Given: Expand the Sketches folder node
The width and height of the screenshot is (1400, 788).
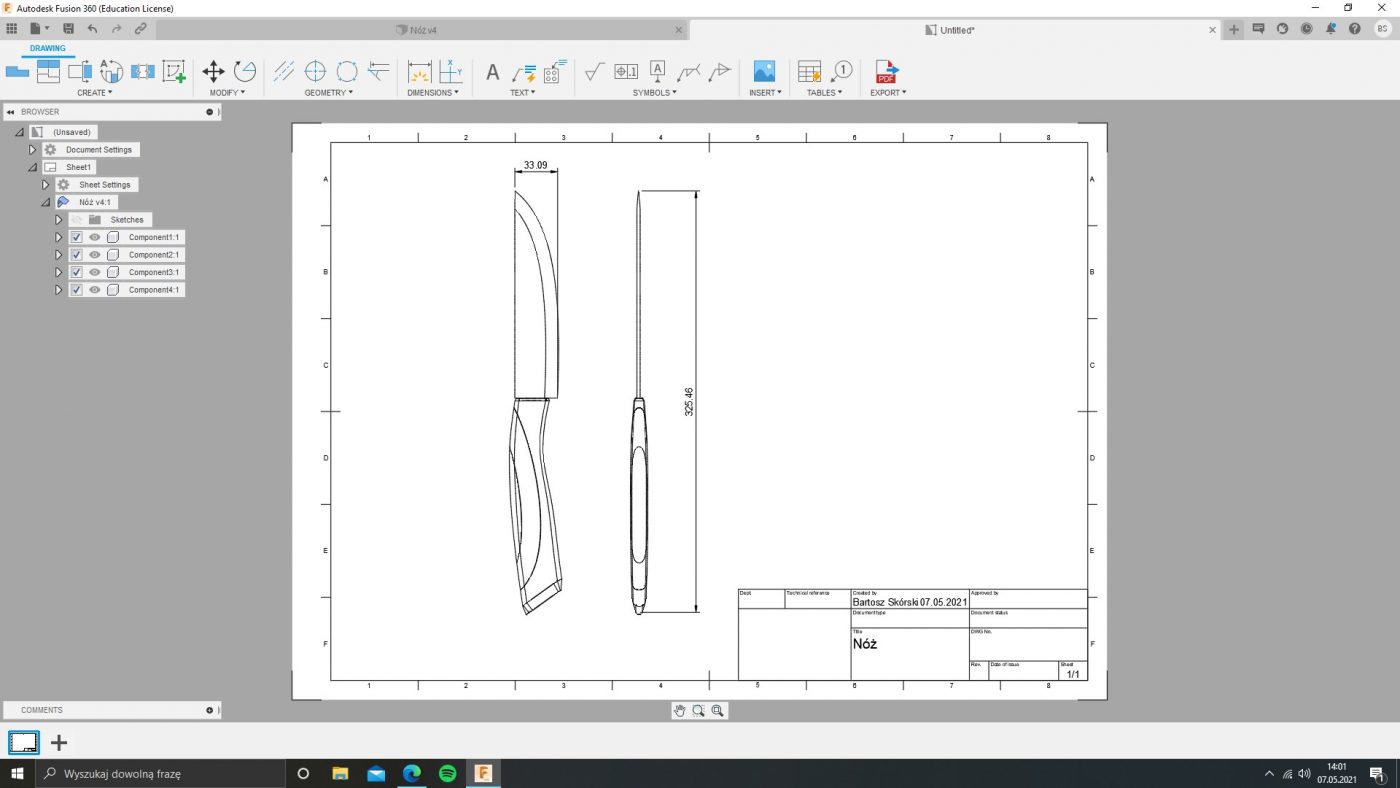Looking at the screenshot, I should click(x=58, y=220).
